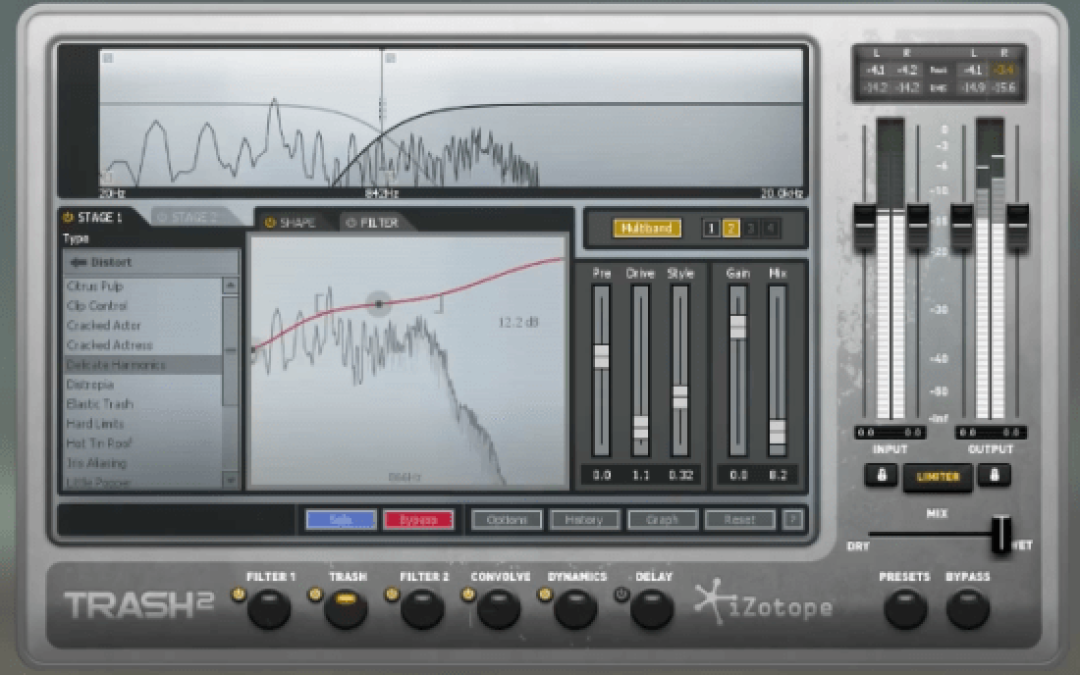Select Hot Tin Roof distortion type
The height and width of the screenshot is (675, 1080).
tap(143, 443)
